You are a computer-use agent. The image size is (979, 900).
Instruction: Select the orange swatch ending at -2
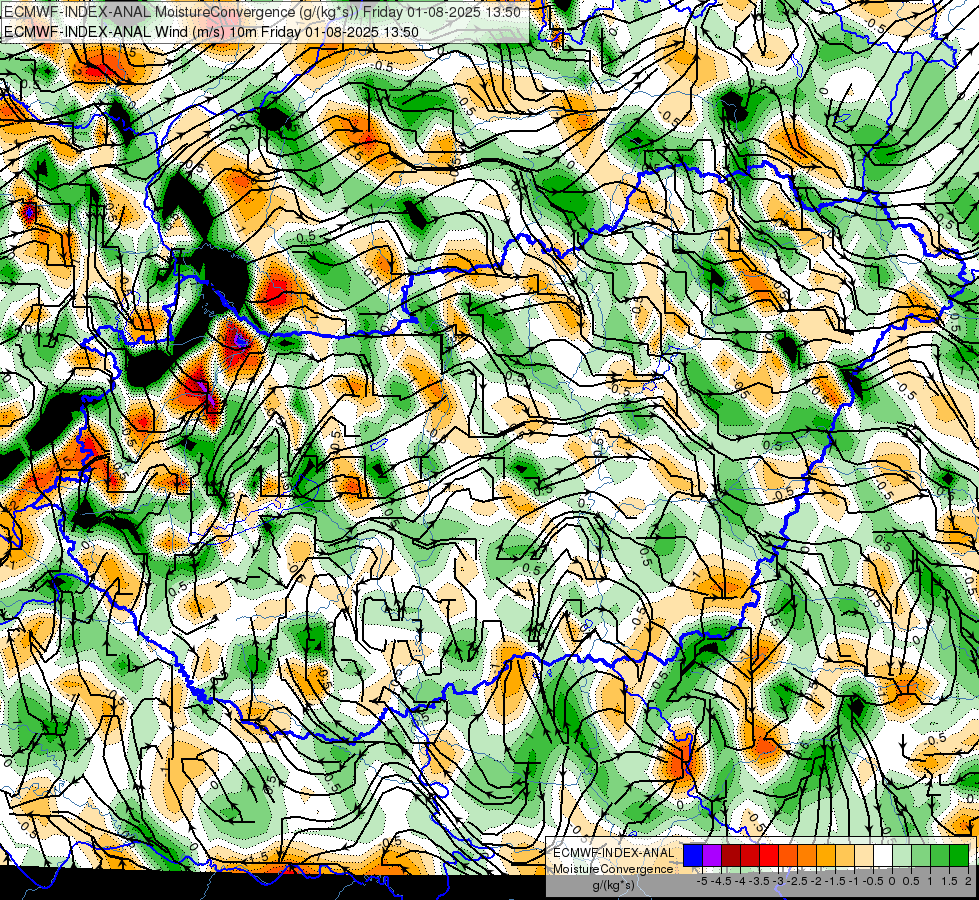(807, 855)
